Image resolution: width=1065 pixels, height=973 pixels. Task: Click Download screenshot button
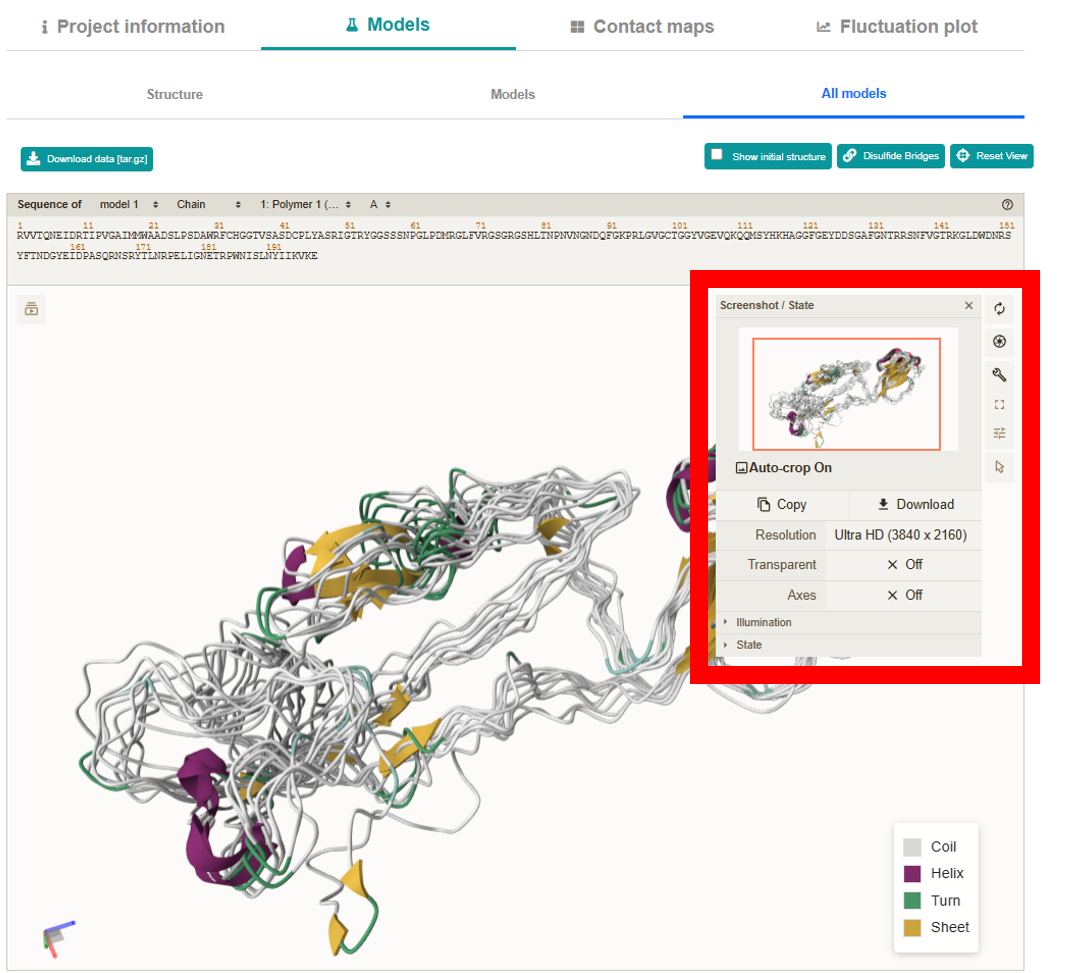[x=915, y=504]
